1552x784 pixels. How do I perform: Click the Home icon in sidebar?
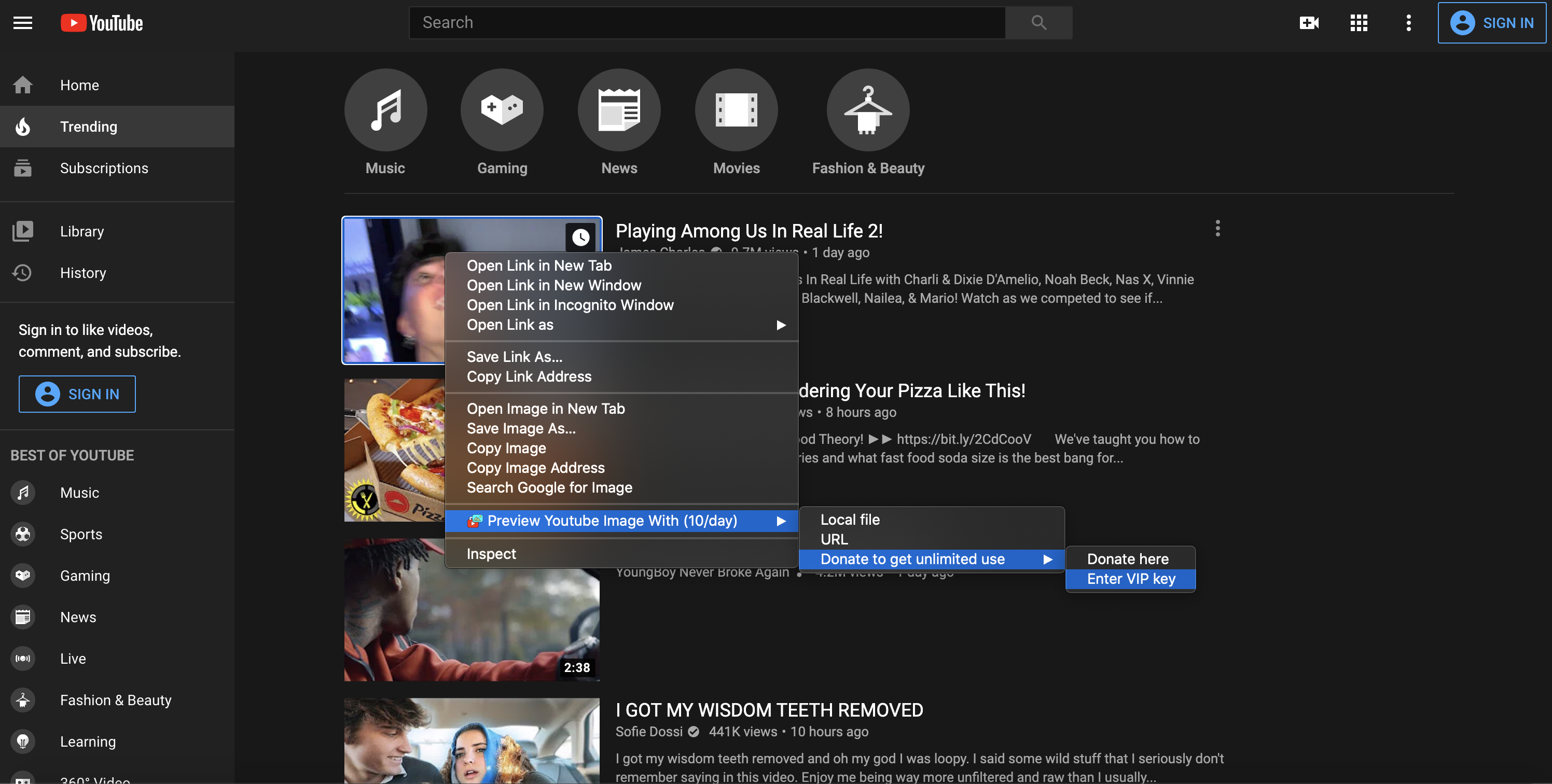point(23,85)
